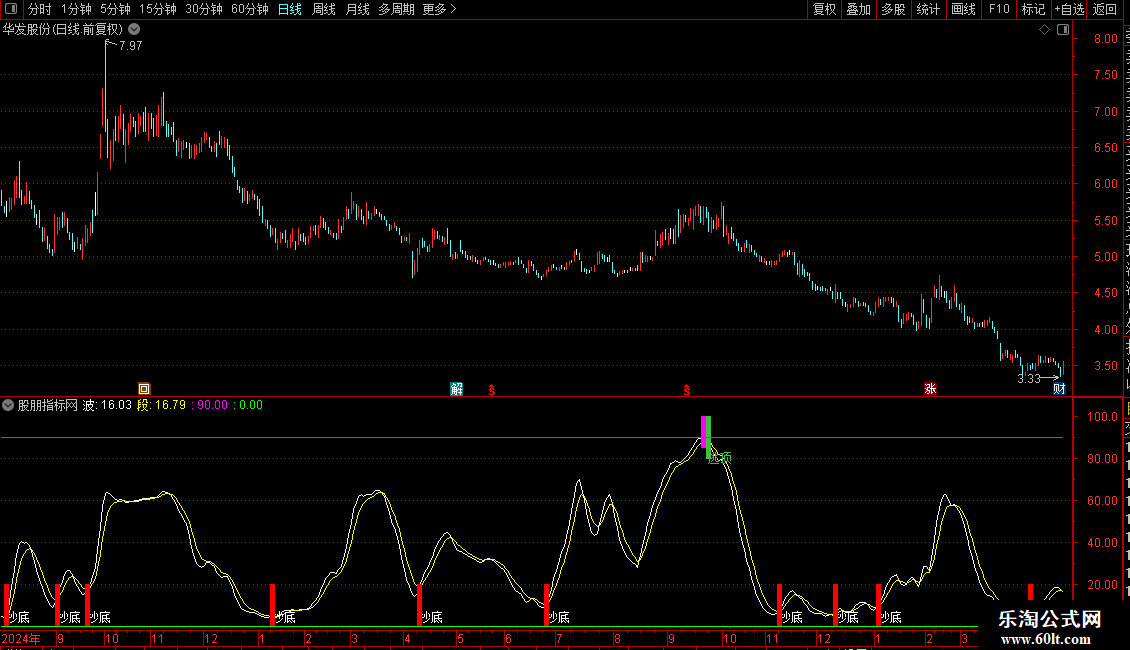Viewport: 1130px width, 650px height.
Task: Click the red S marker near 4月
Action: 492,390
